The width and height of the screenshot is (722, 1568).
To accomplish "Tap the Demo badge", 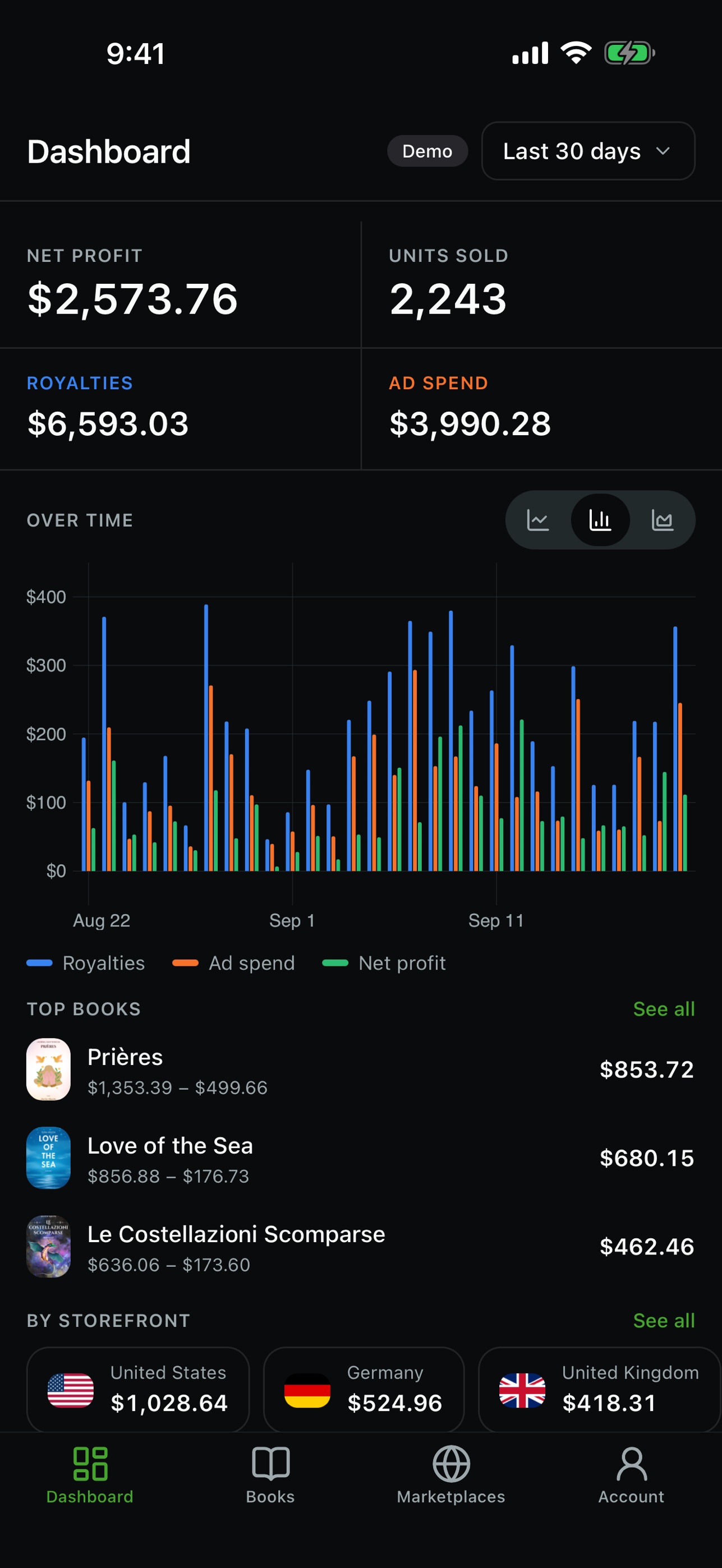I will (x=427, y=151).
